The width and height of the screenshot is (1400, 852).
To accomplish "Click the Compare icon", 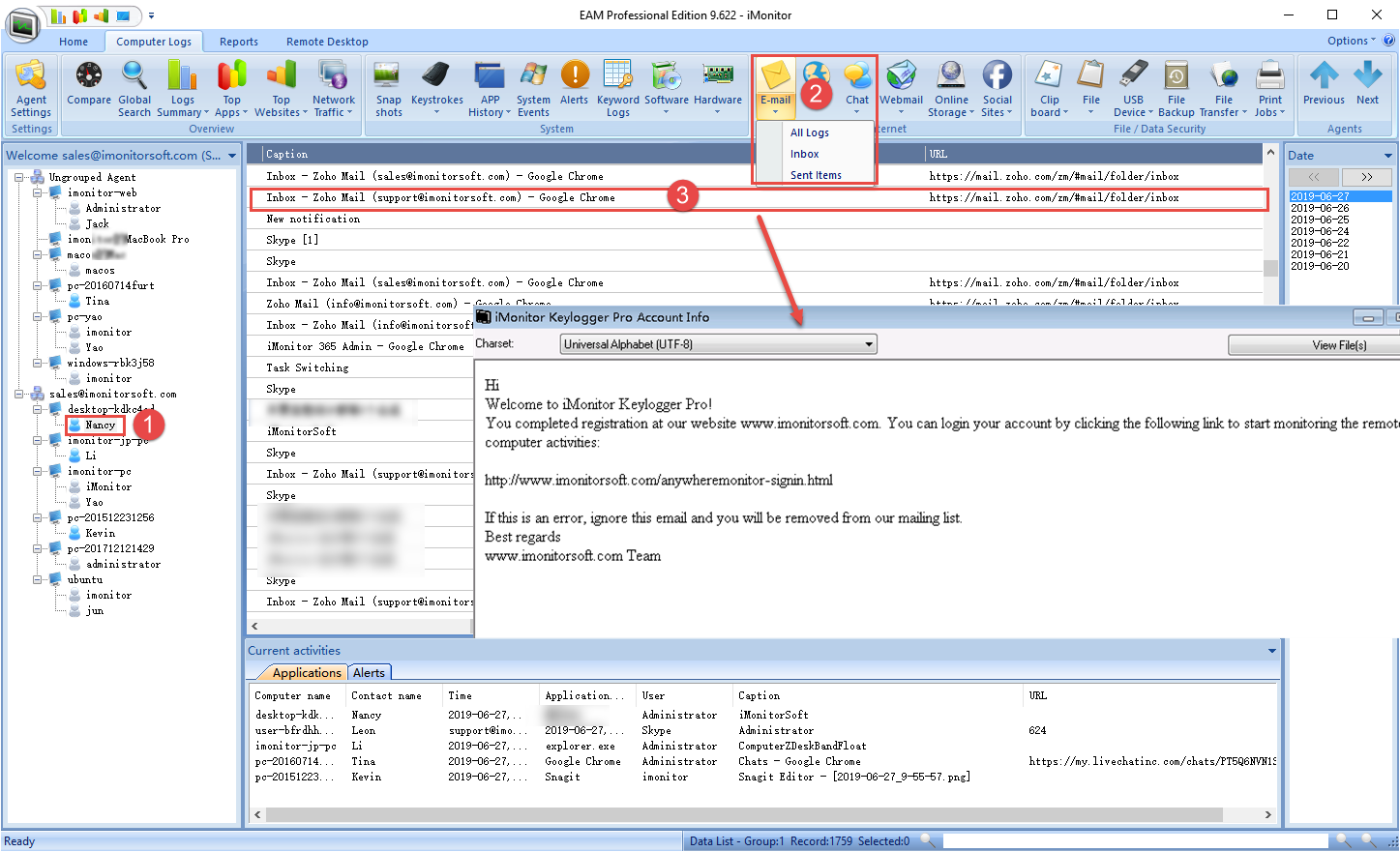I will (x=89, y=84).
